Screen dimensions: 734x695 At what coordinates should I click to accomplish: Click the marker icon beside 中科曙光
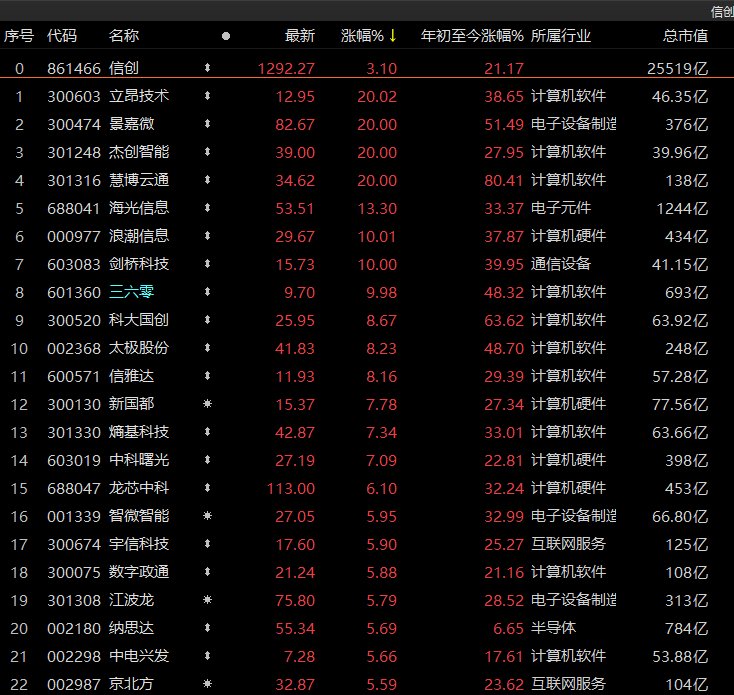click(x=207, y=460)
